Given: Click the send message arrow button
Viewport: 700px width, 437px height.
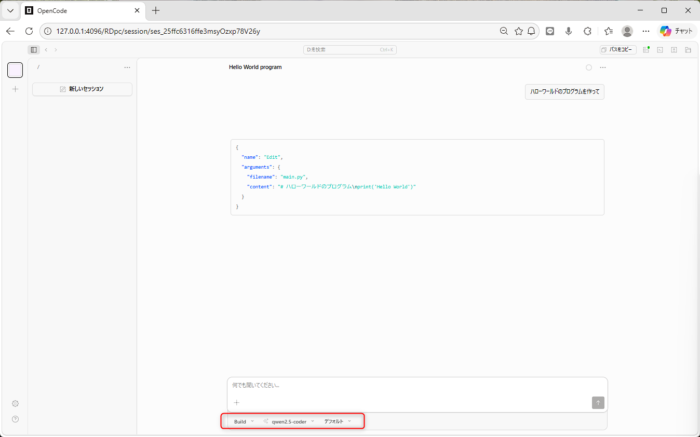Looking at the screenshot, I should tap(598, 402).
